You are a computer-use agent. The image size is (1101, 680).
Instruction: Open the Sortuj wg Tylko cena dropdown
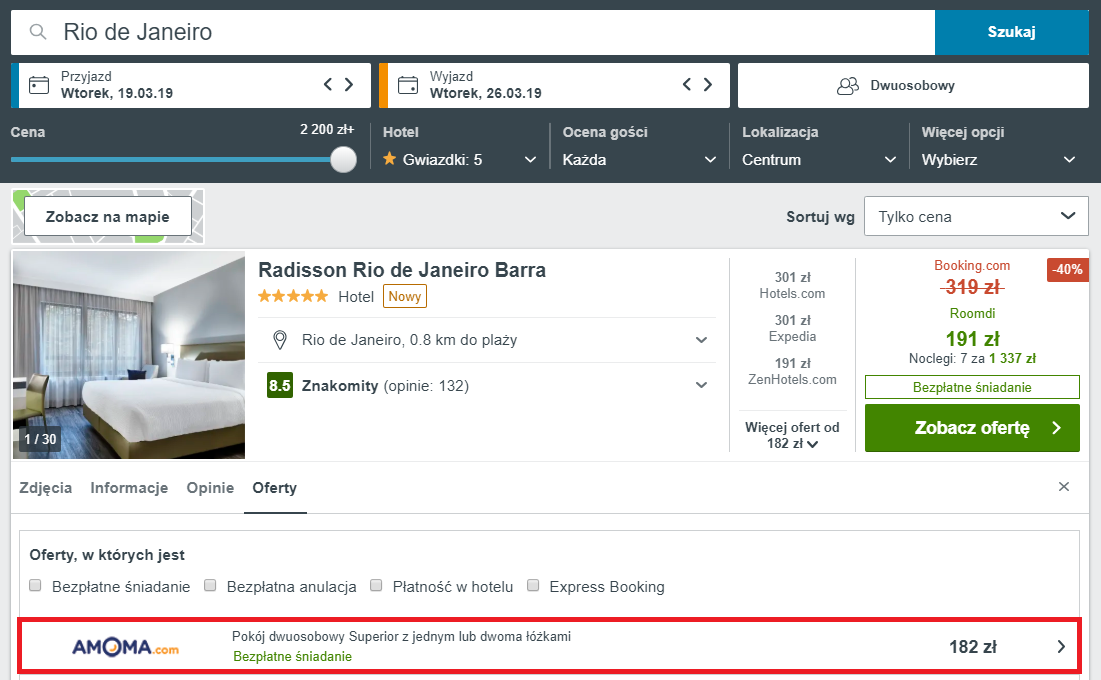tap(976, 216)
